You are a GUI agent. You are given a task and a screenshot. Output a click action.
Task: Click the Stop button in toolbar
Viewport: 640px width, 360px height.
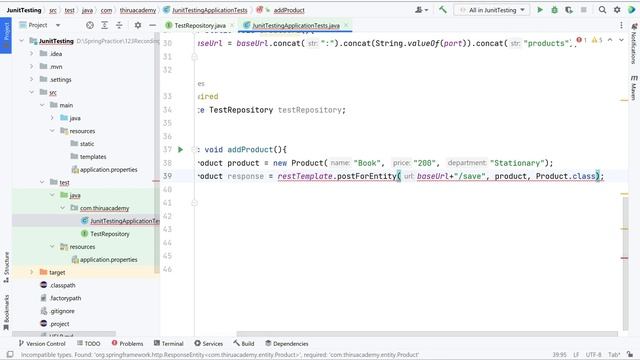tap(584, 10)
